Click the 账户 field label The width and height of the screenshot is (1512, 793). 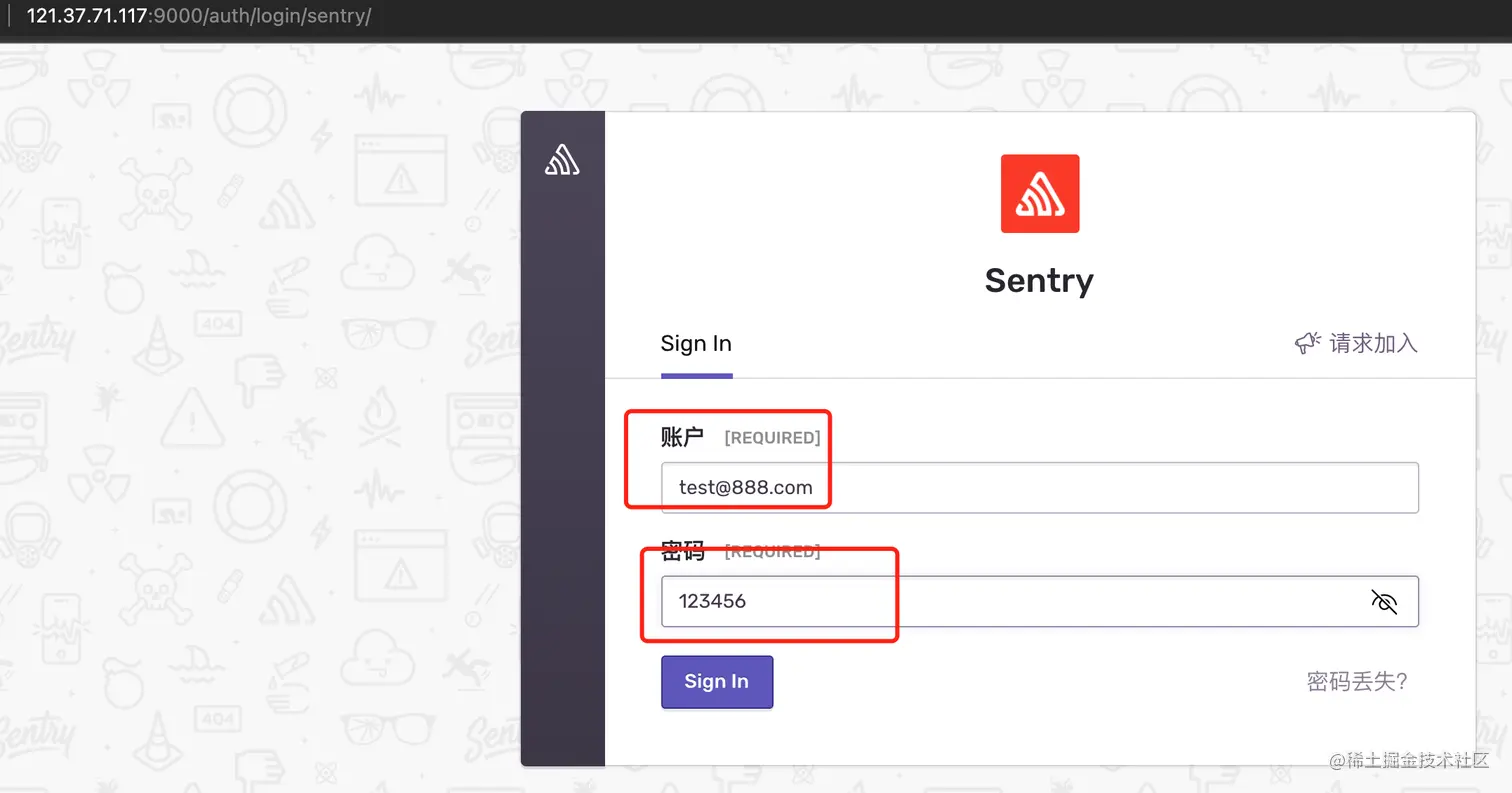pyautogui.click(x=682, y=437)
